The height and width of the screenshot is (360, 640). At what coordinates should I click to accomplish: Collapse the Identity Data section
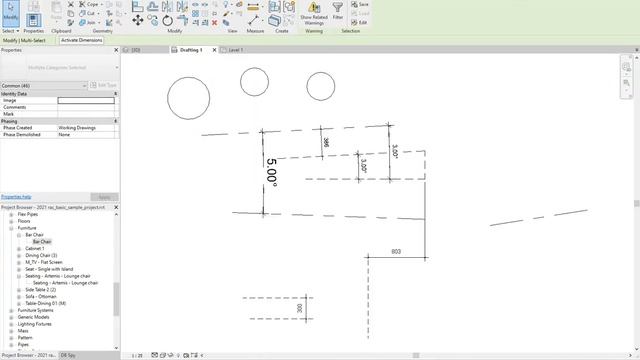pyautogui.click(x=116, y=93)
